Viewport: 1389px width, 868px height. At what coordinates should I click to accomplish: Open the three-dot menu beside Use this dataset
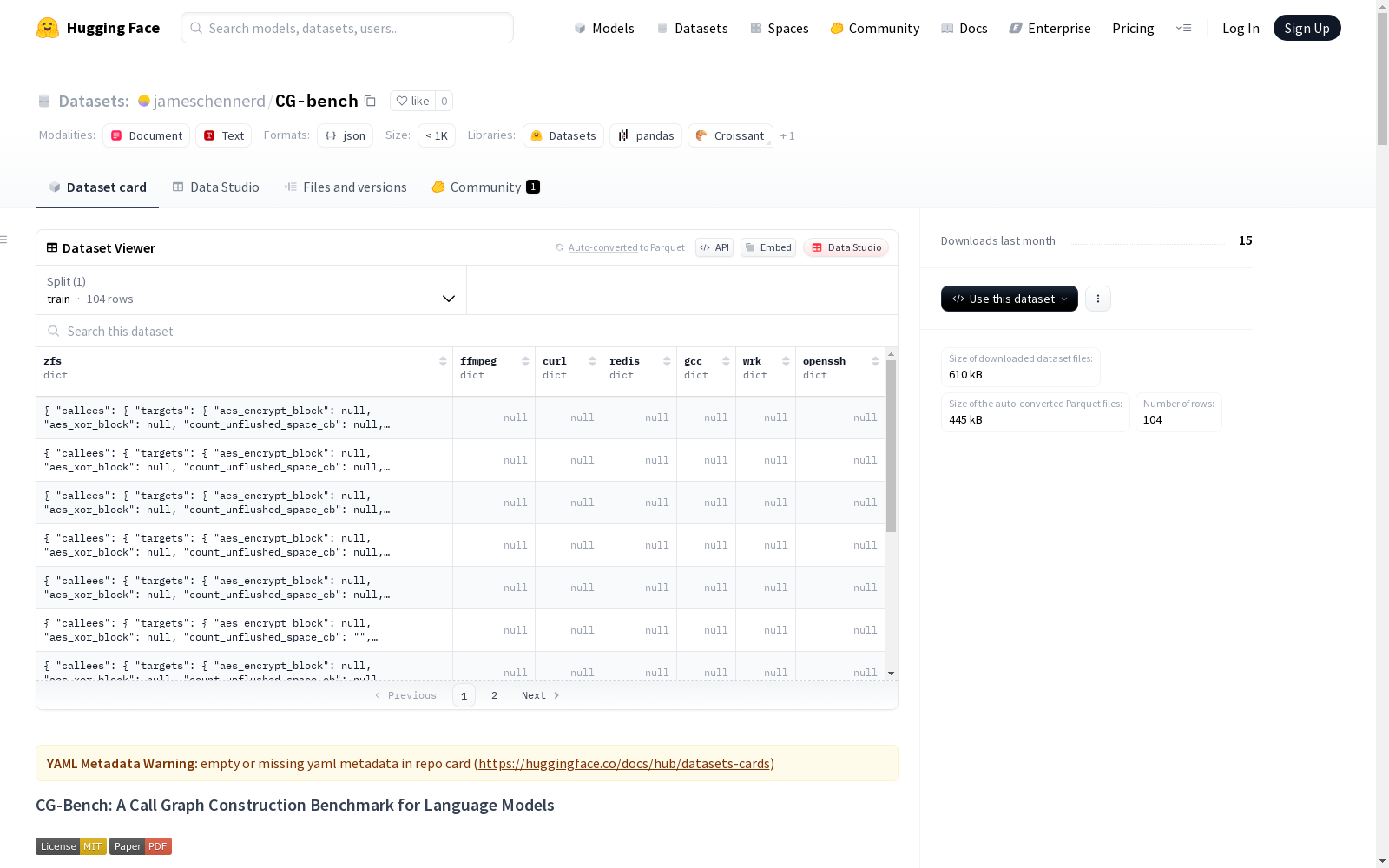(x=1098, y=299)
